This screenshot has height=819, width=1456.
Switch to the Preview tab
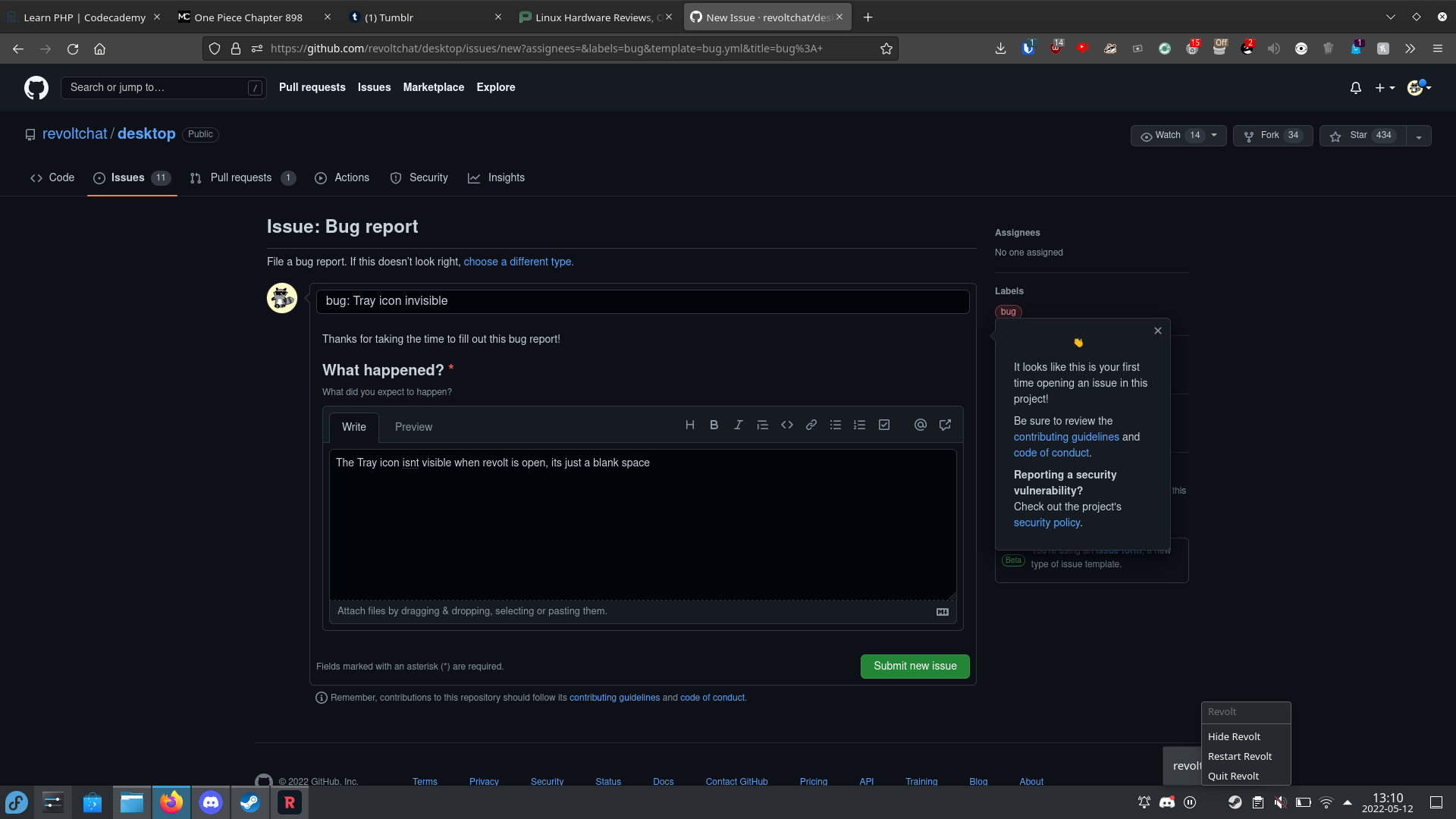click(x=413, y=427)
